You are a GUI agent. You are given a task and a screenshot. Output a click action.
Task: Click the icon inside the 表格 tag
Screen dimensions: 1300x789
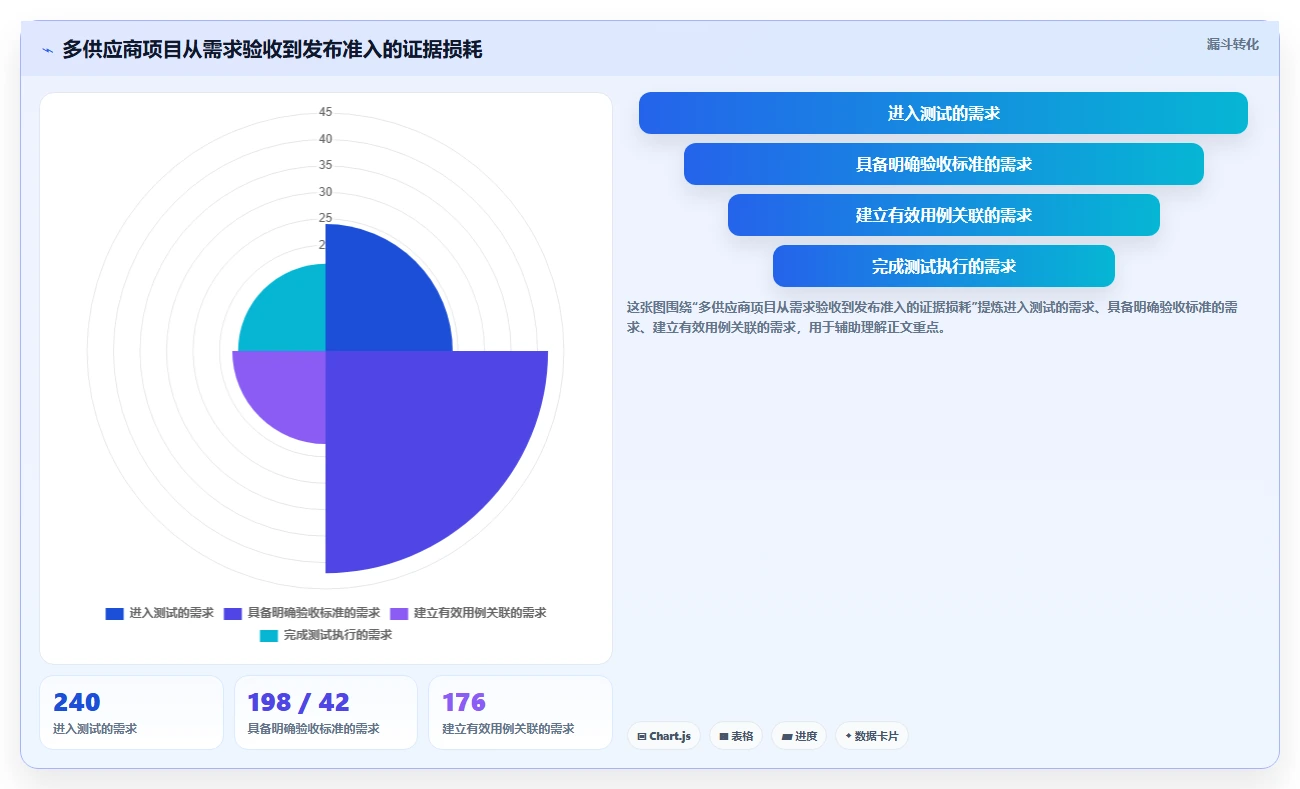(724, 736)
